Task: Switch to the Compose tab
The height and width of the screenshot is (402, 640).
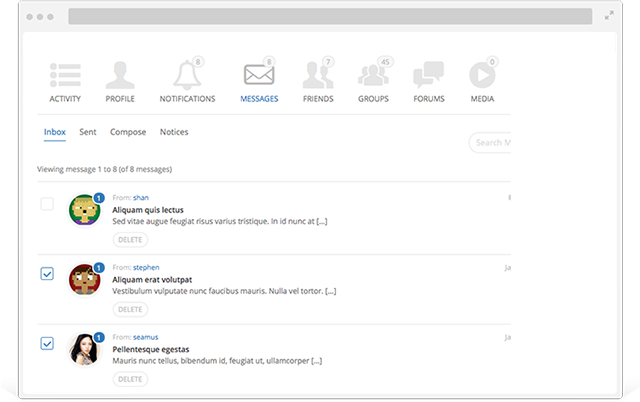Action: point(128,132)
